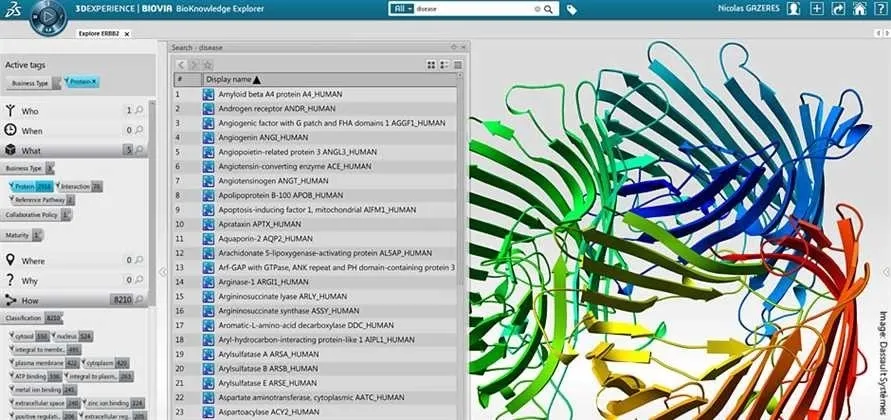Go to home via house icon
The height and width of the screenshot is (420, 891).
(859, 9)
